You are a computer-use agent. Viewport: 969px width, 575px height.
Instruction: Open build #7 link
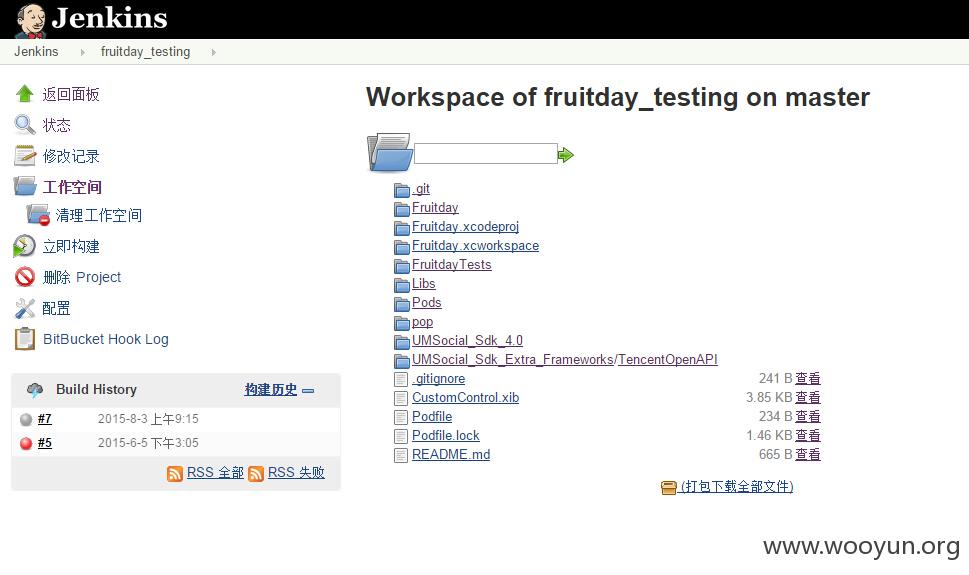click(44, 419)
